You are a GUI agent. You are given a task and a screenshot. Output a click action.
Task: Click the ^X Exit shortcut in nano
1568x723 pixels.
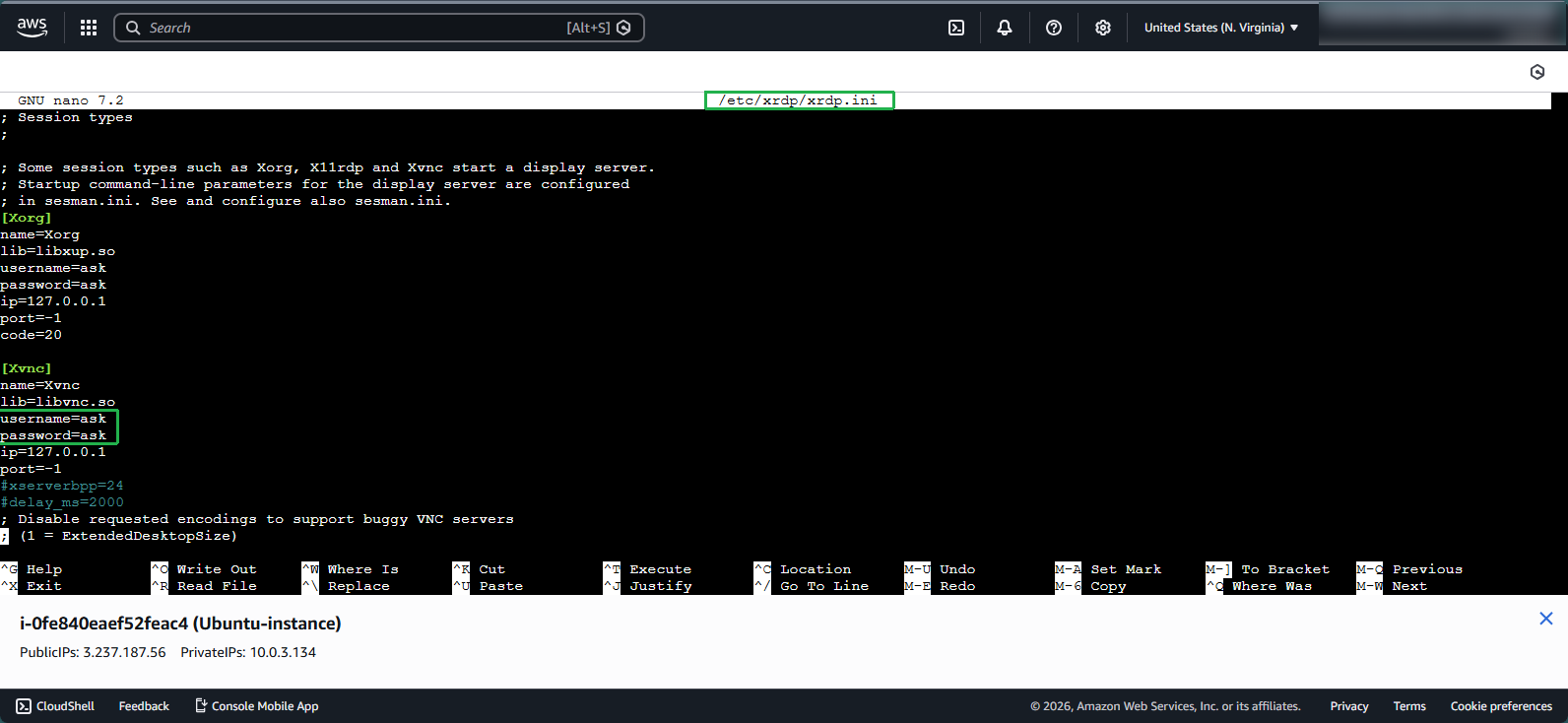tap(32, 586)
